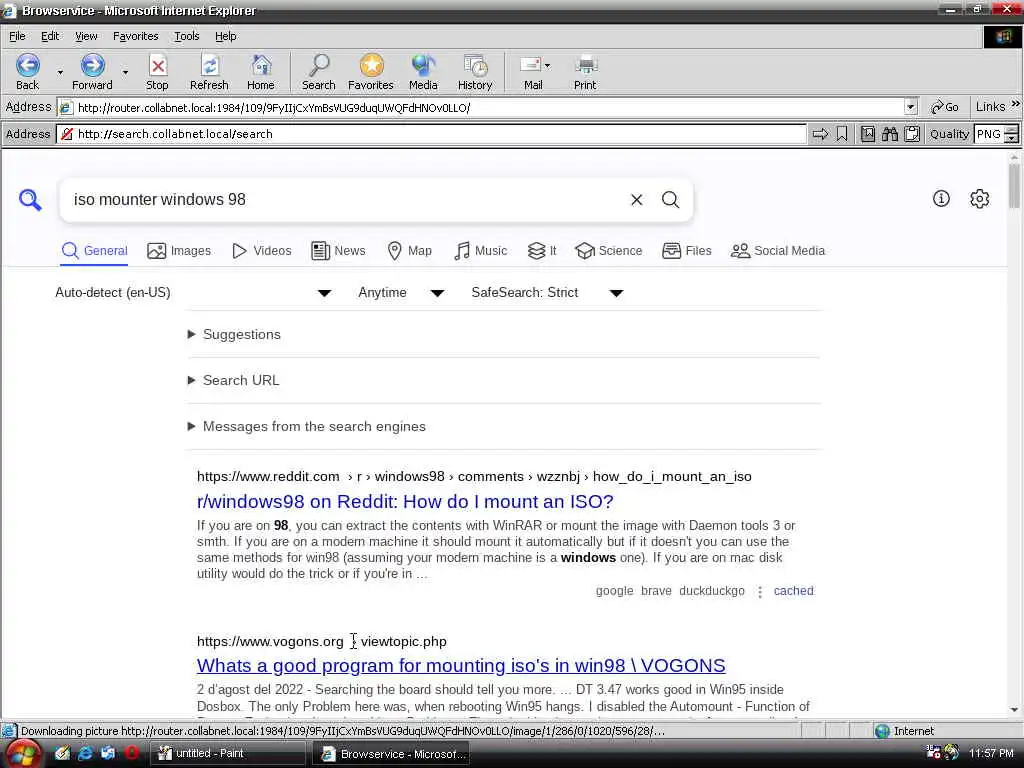
Task: Click the Start button on taskbar
Action: point(24,754)
